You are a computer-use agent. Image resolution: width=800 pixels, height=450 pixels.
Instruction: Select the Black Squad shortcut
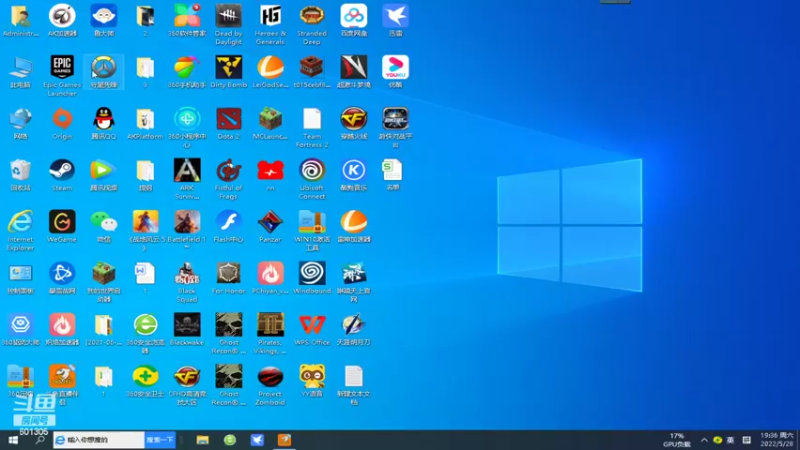pyautogui.click(x=187, y=282)
